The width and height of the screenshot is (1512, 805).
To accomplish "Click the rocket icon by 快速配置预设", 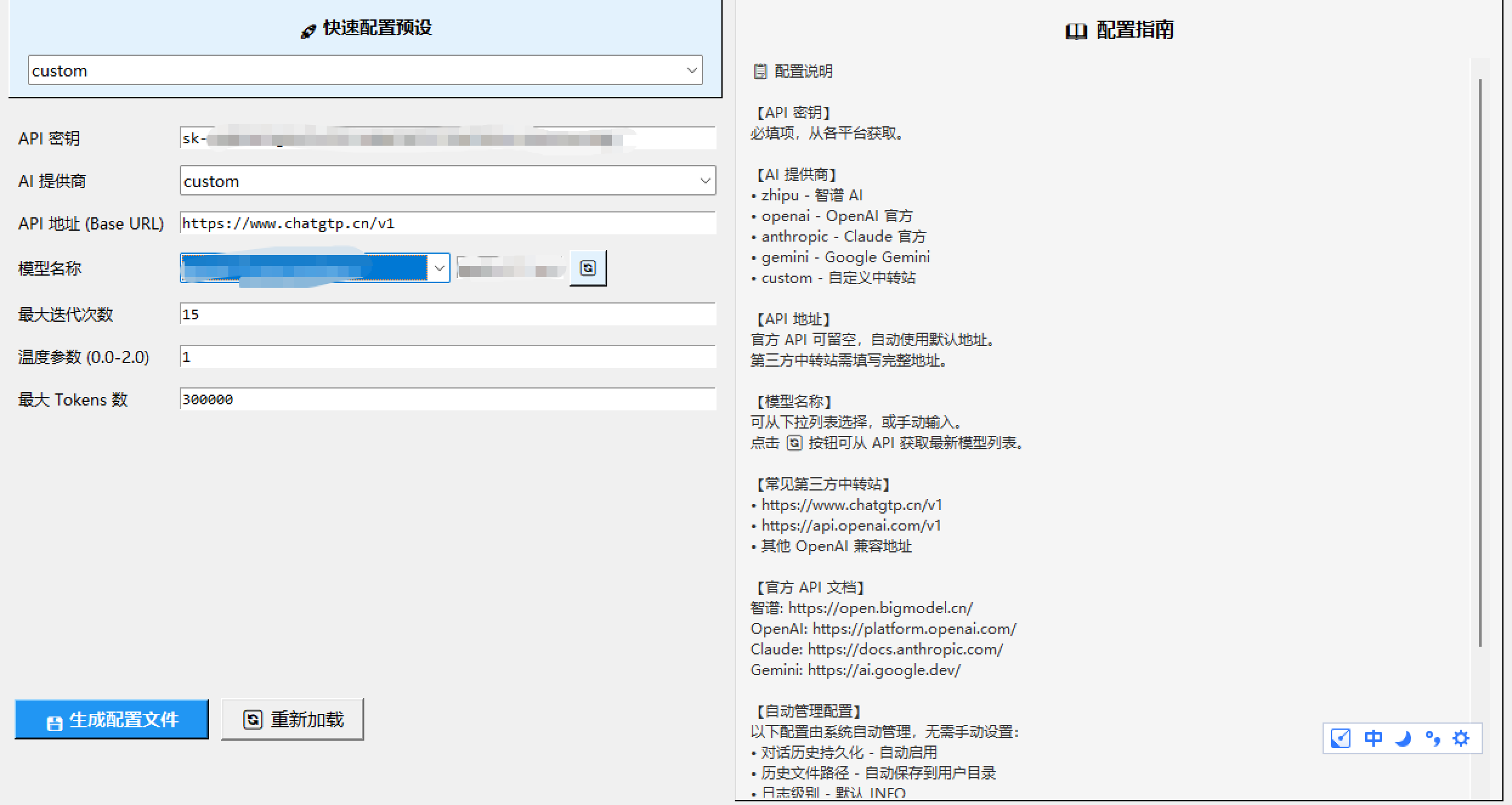I will pyautogui.click(x=308, y=31).
